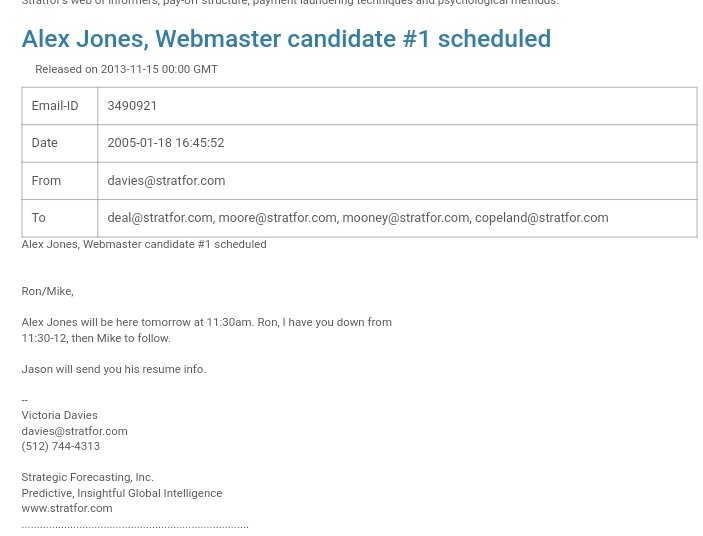Screen dimensions: 703x536
Task: Click the To label cell
Action: pos(60,218)
